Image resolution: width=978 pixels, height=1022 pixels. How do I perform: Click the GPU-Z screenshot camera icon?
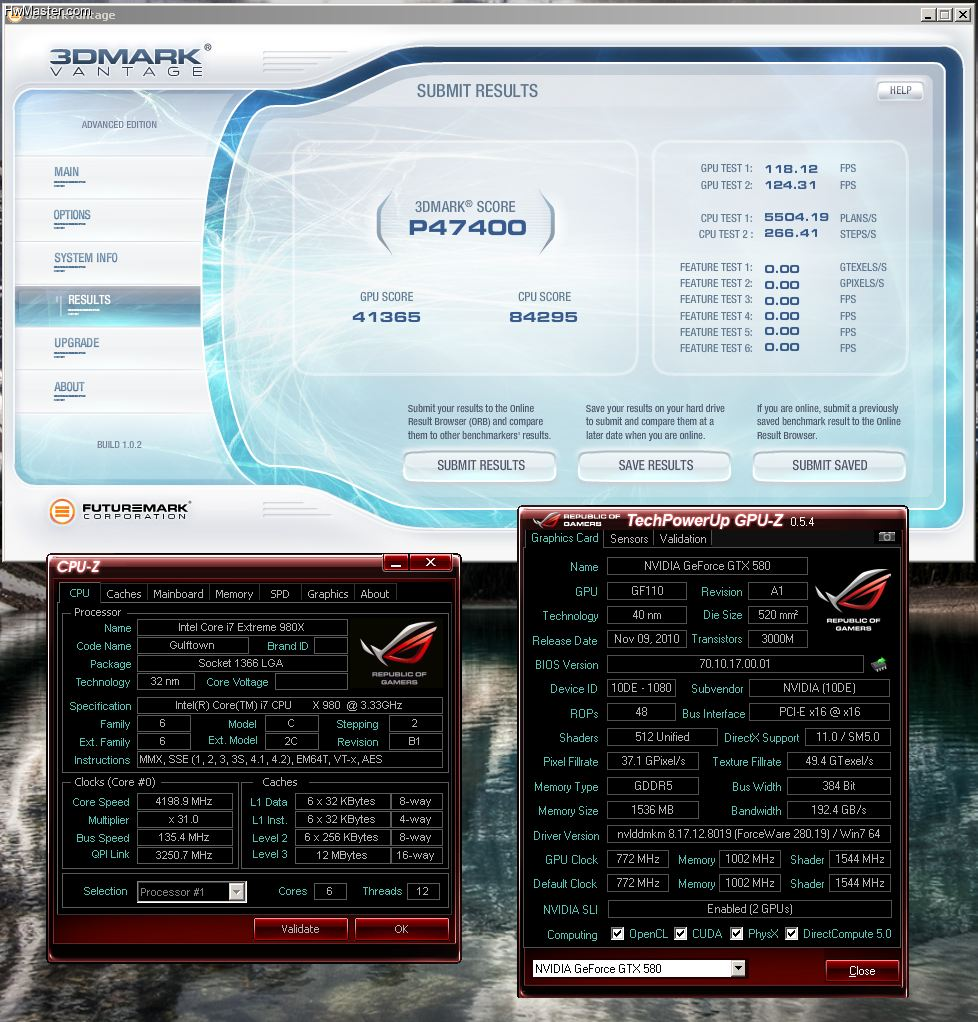point(886,536)
